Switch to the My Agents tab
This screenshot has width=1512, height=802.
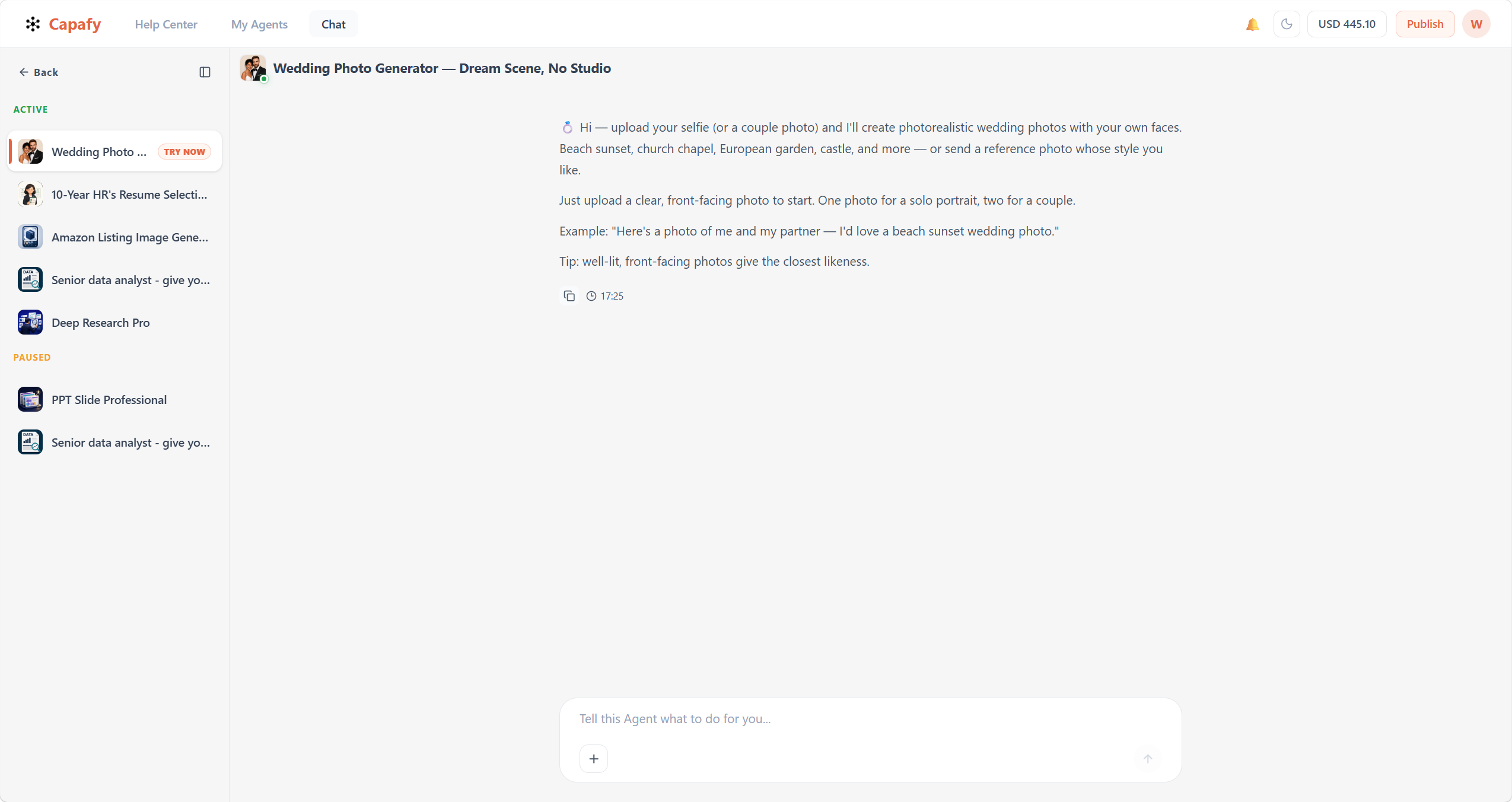259,24
